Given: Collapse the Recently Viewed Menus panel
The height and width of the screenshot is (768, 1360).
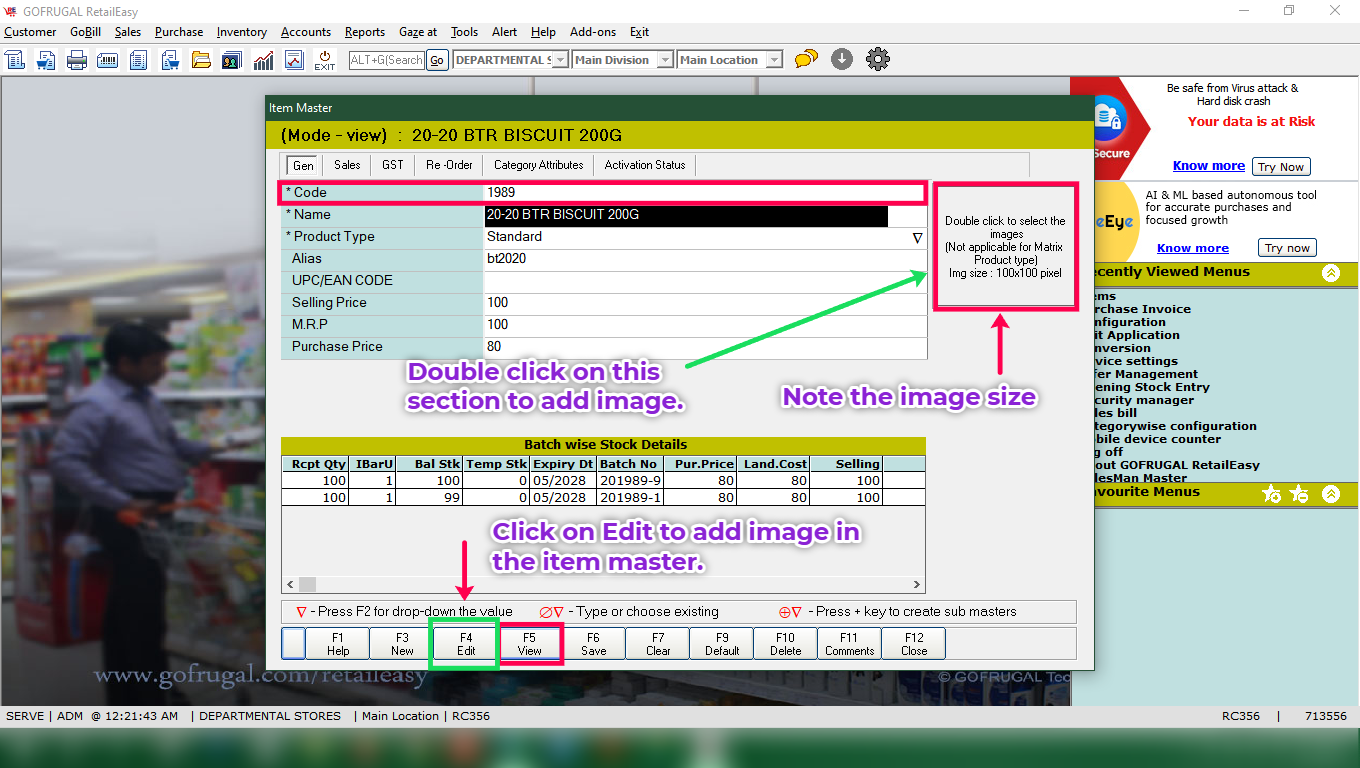Looking at the screenshot, I should point(1330,273).
